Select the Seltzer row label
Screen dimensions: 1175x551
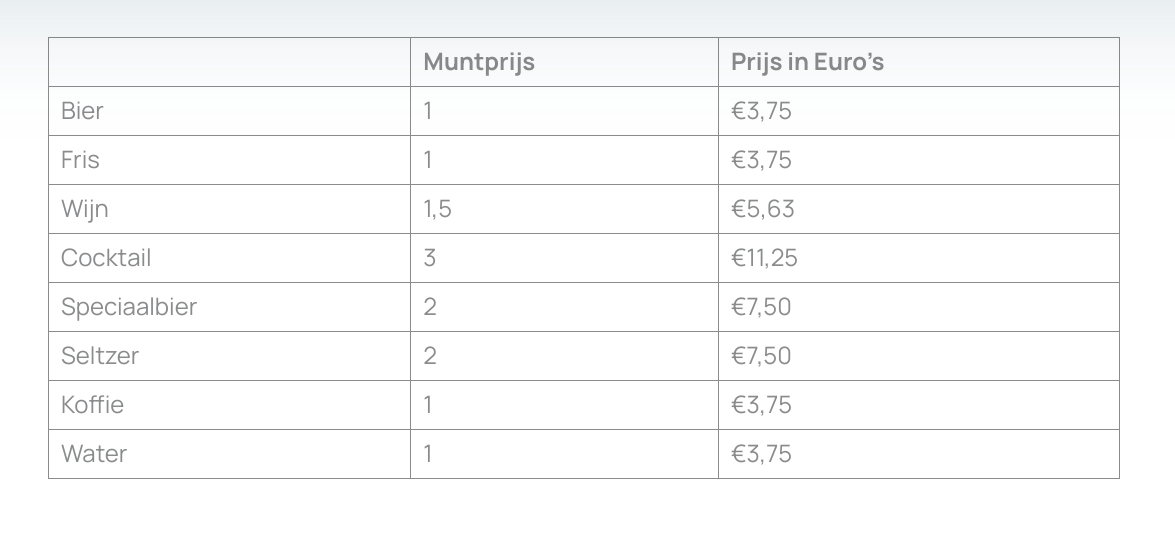(100, 356)
